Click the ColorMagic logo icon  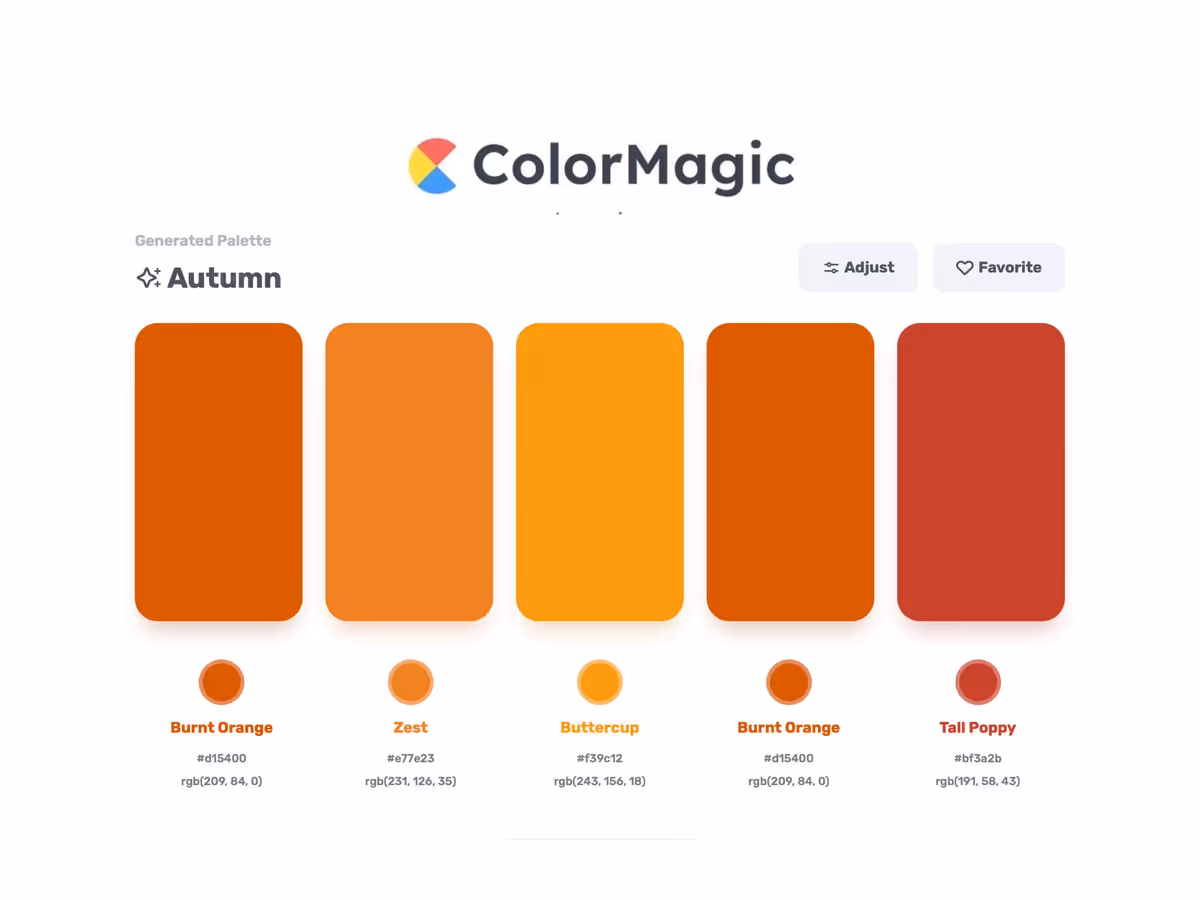(x=431, y=165)
